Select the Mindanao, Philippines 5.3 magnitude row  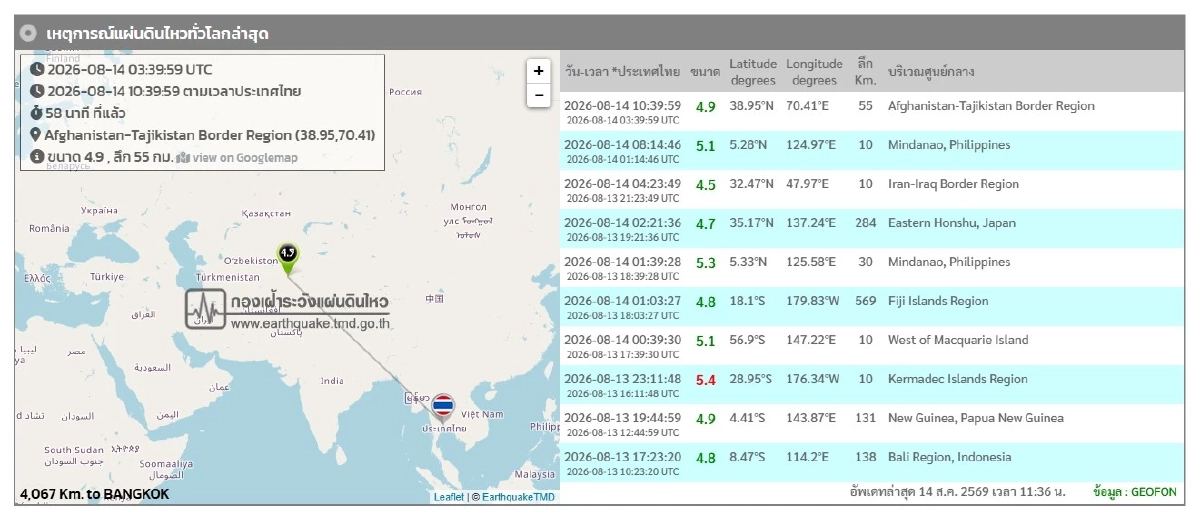871,268
